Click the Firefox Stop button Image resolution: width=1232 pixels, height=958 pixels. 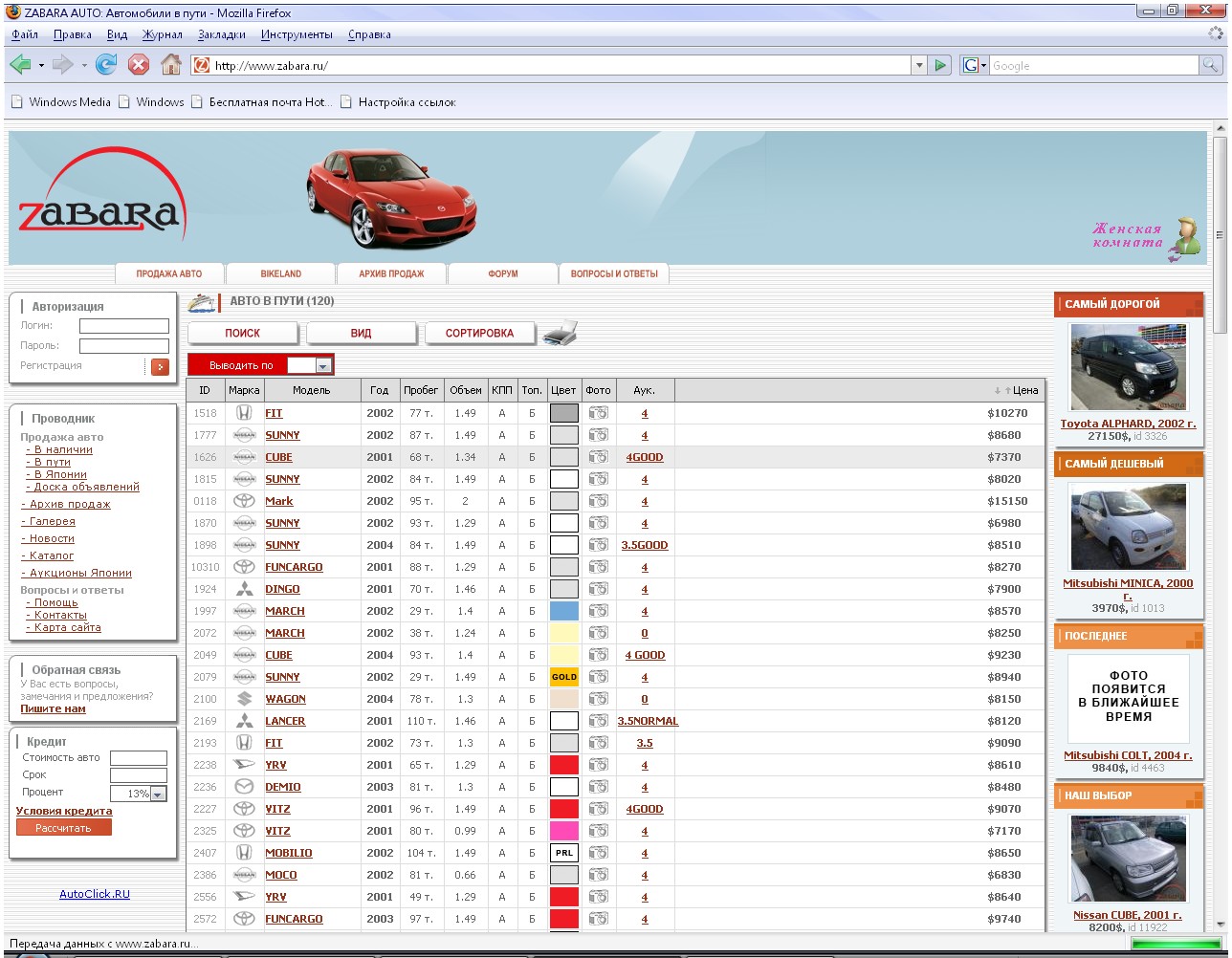click(139, 65)
